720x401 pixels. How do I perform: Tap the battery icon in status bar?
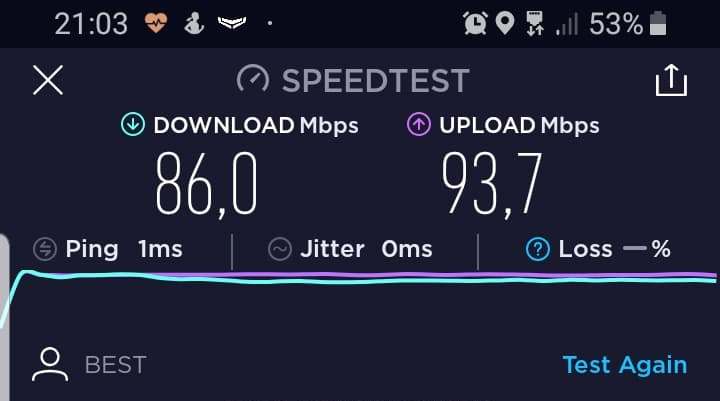pyautogui.click(x=658, y=23)
